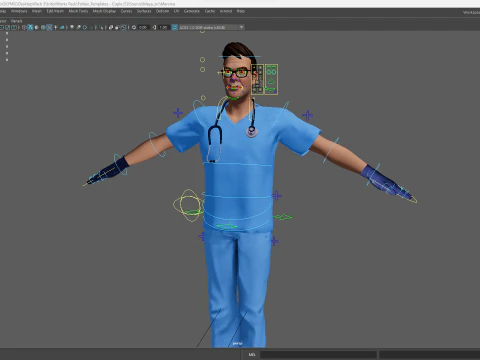Click the gamma value field 1.00
The height and width of the screenshot is (360, 480).
163,27
